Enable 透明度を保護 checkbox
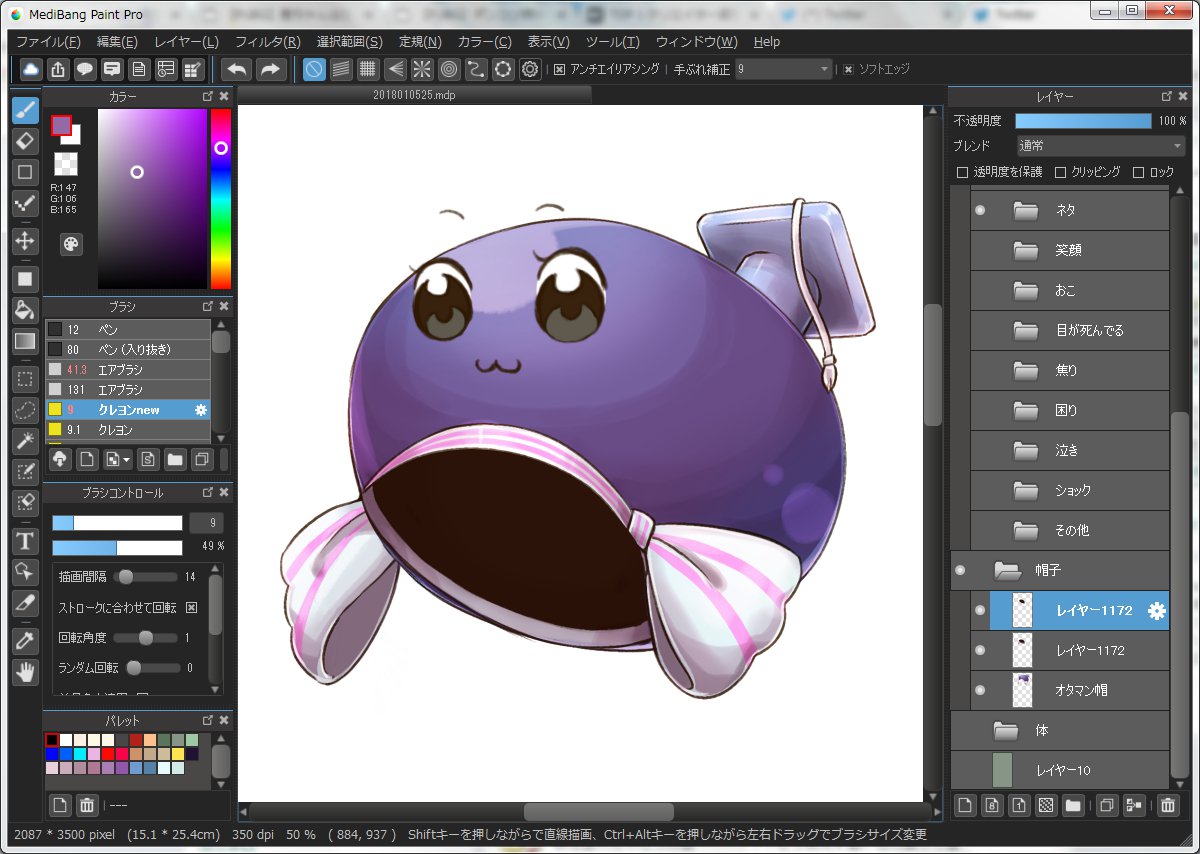 (x=962, y=172)
